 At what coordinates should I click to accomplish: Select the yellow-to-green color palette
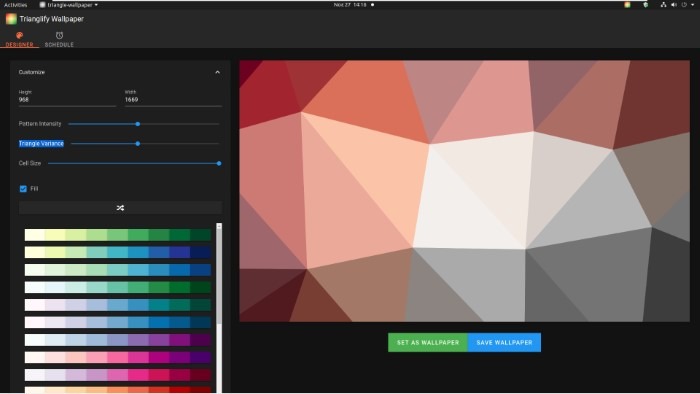tap(118, 235)
